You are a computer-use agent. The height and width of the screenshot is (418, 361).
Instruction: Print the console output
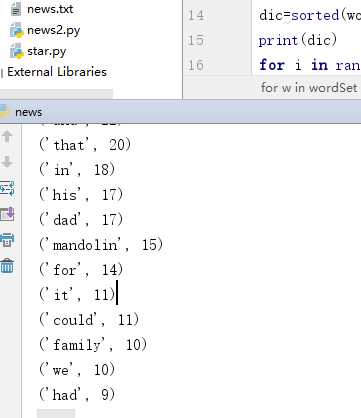click(x=7, y=240)
